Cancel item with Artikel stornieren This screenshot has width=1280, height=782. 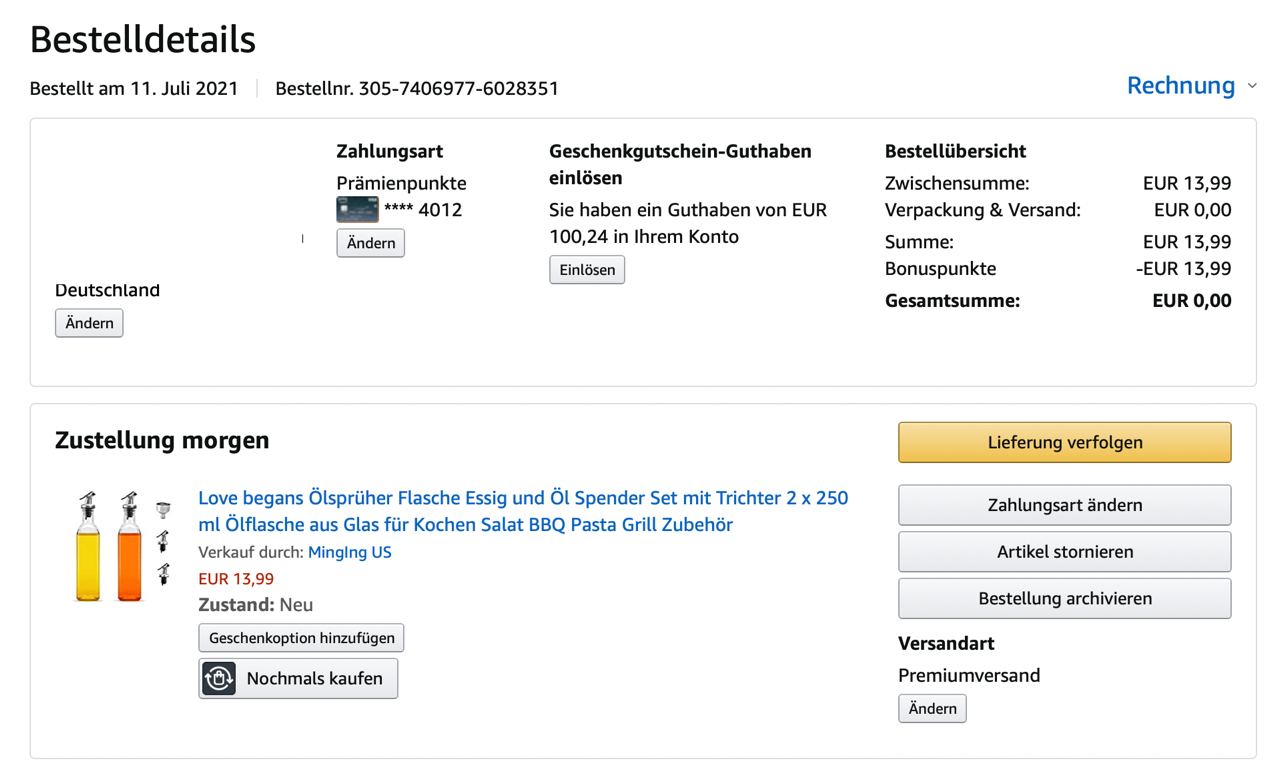click(1064, 552)
